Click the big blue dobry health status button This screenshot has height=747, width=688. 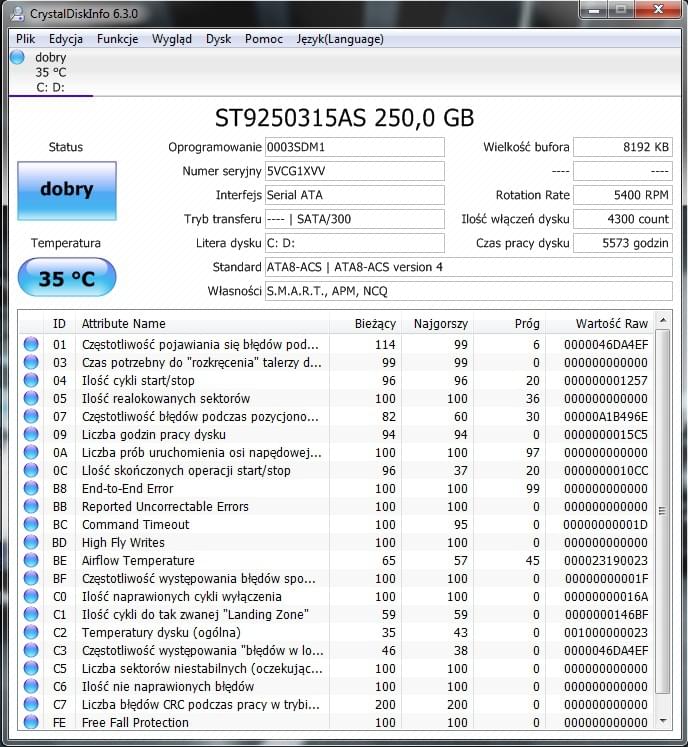[x=67, y=191]
